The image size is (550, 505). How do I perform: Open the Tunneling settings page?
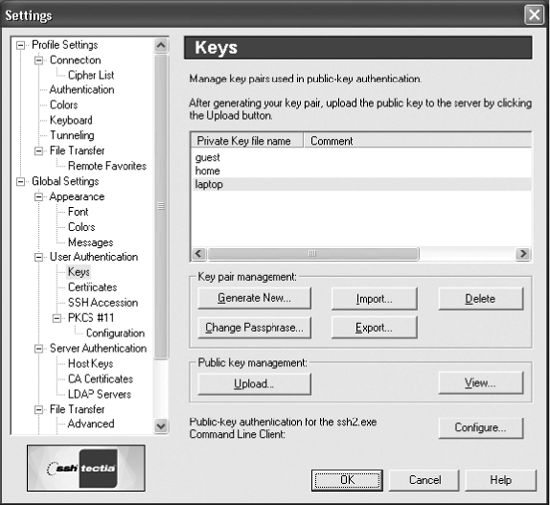coord(72,135)
